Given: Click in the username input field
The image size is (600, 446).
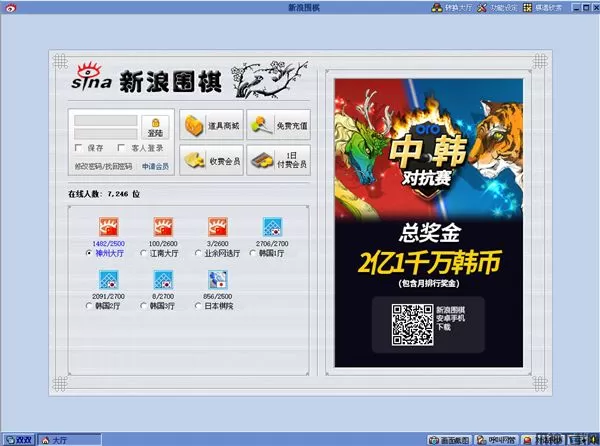Looking at the screenshot, I should click(x=106, y=120).
